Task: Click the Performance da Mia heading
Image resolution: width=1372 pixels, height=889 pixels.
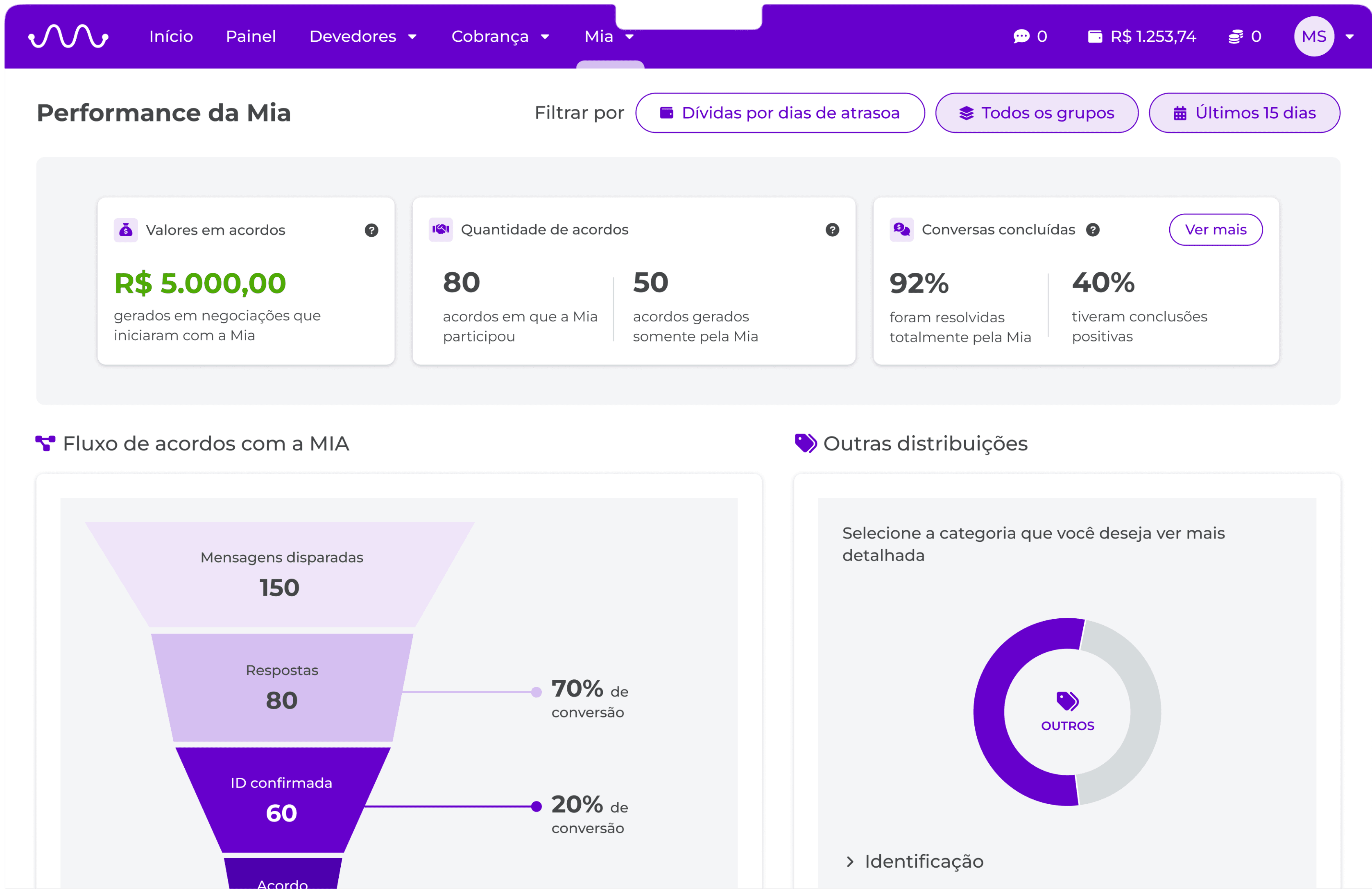Action: [164, 113]
